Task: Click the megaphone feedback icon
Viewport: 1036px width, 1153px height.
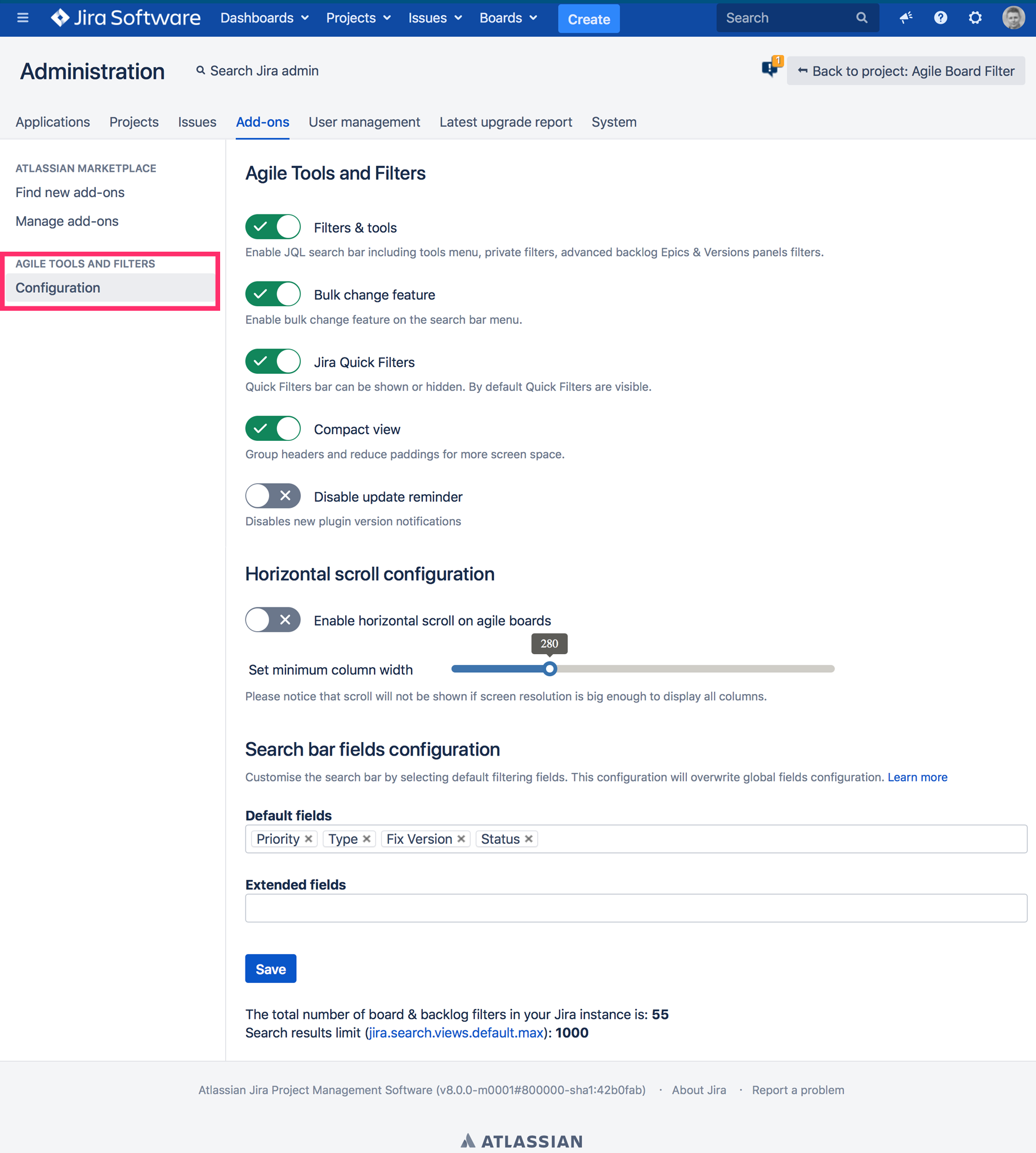Action: pos(905,17)
